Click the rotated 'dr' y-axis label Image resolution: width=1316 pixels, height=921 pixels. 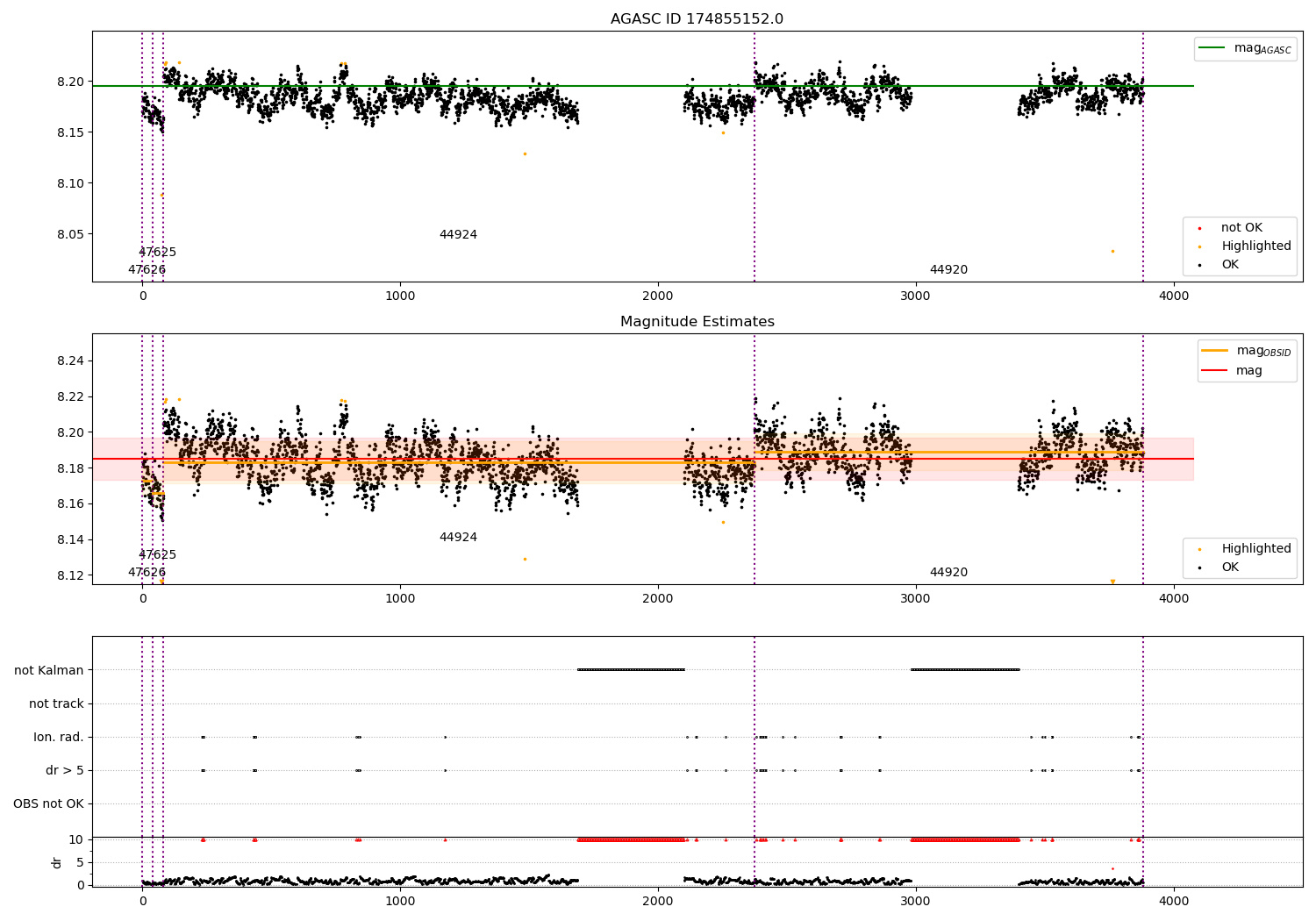coord(57,862)
